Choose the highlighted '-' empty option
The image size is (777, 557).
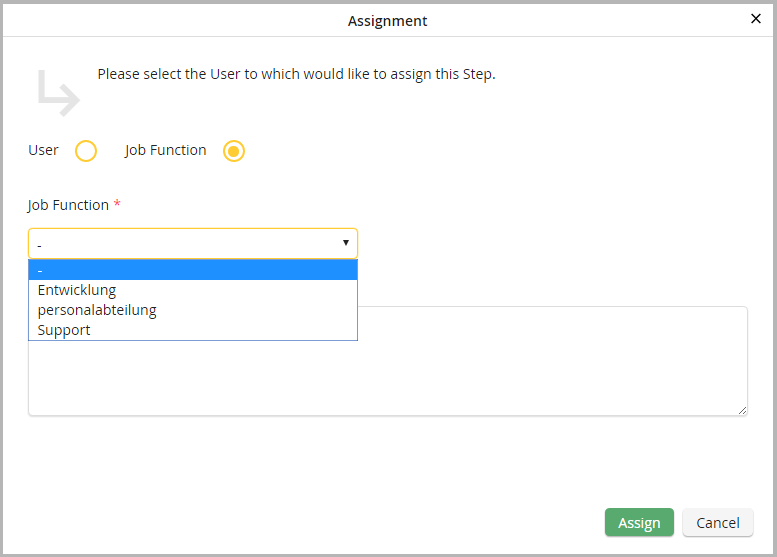[x=192, y=270]
